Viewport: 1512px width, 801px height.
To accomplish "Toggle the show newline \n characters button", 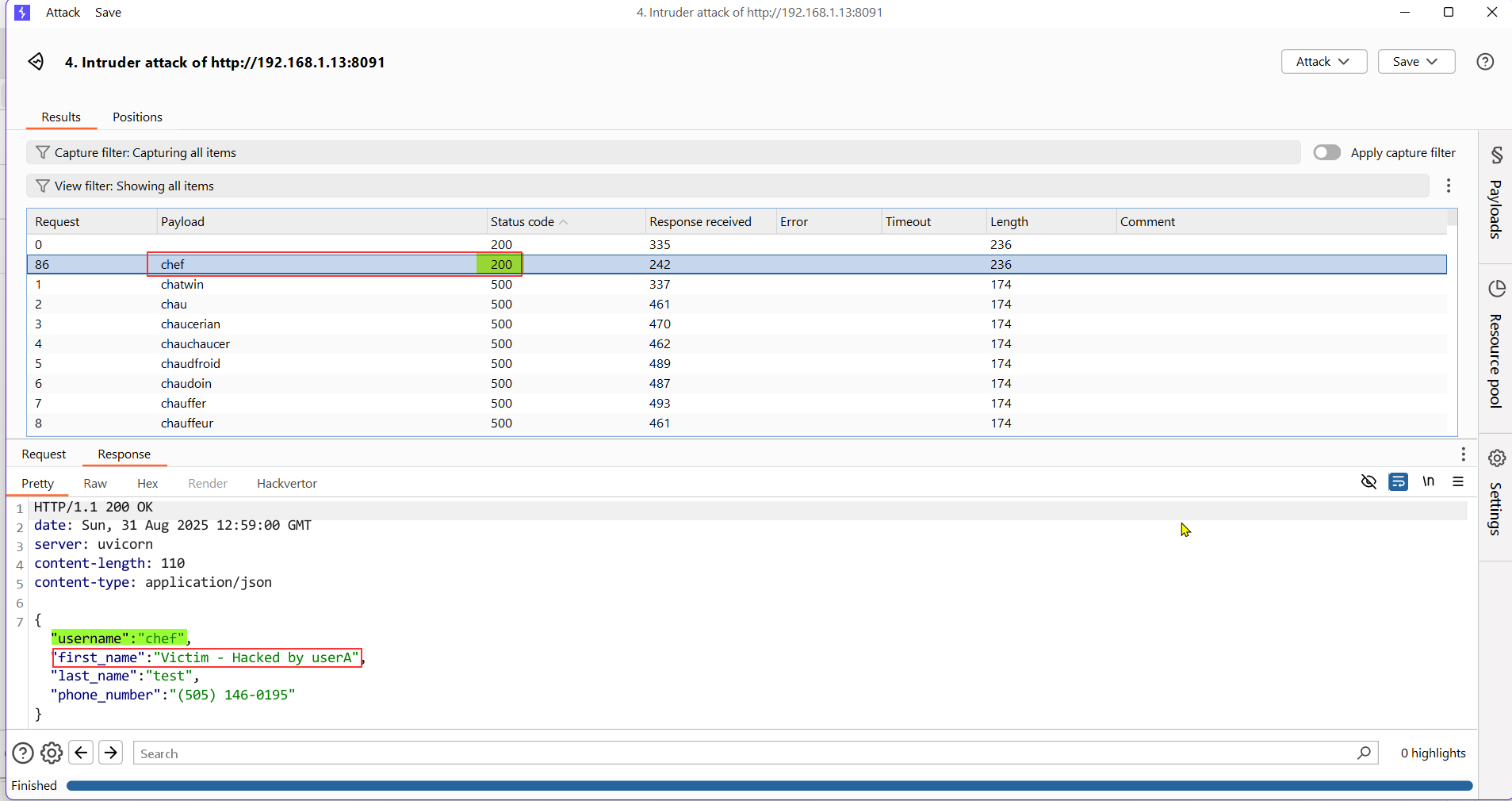I will coord(1428,481).
